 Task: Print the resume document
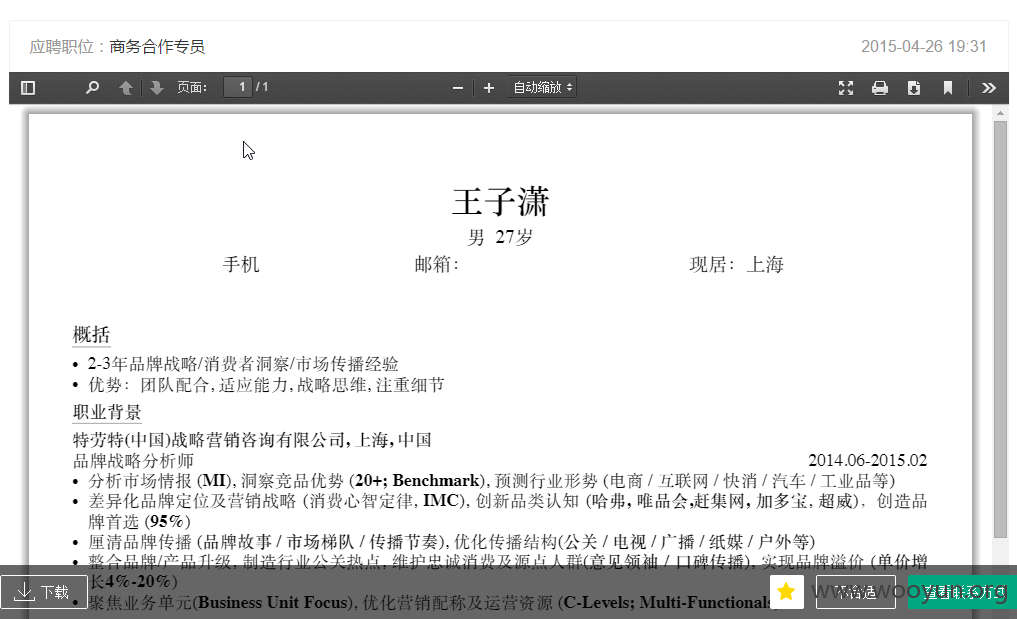[x=880, y=88]
